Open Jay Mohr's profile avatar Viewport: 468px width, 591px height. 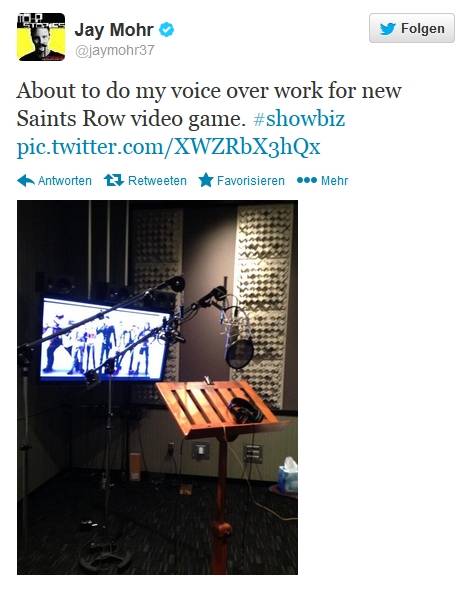click(x=41, y=37)
